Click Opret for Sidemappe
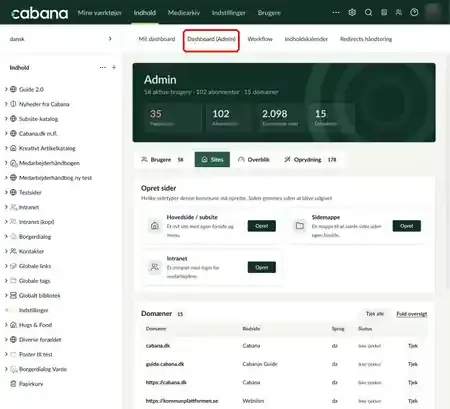Viewport: 450px width, 409px height. pos(407,226)
